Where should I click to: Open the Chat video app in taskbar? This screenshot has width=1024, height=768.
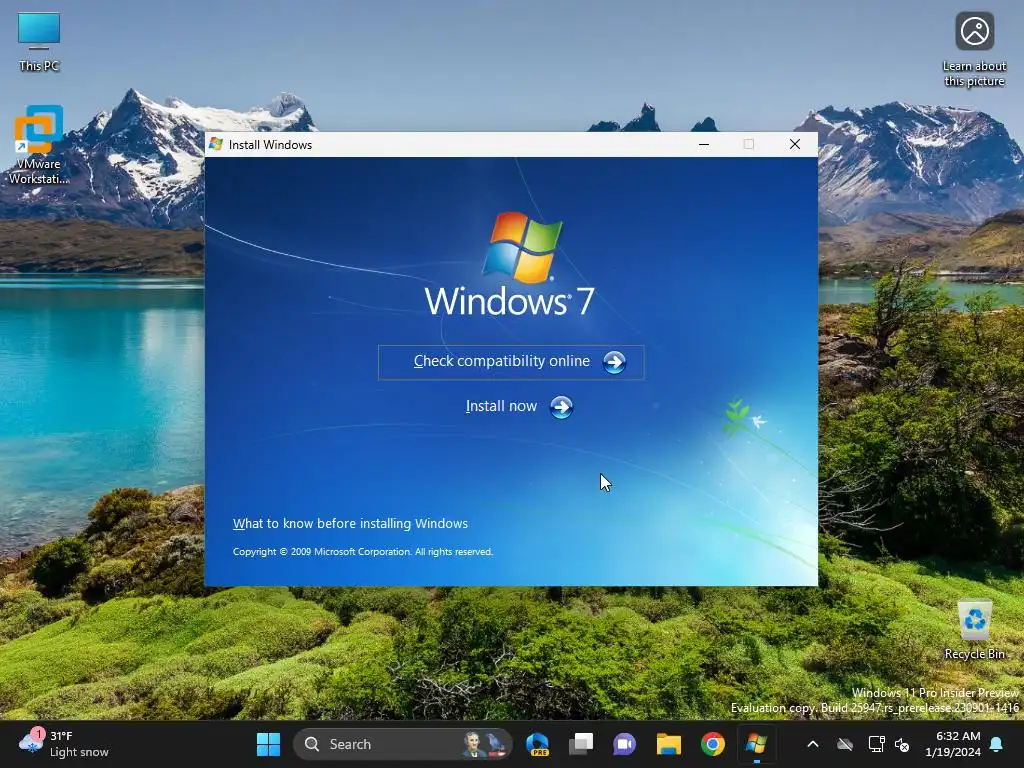624,744
